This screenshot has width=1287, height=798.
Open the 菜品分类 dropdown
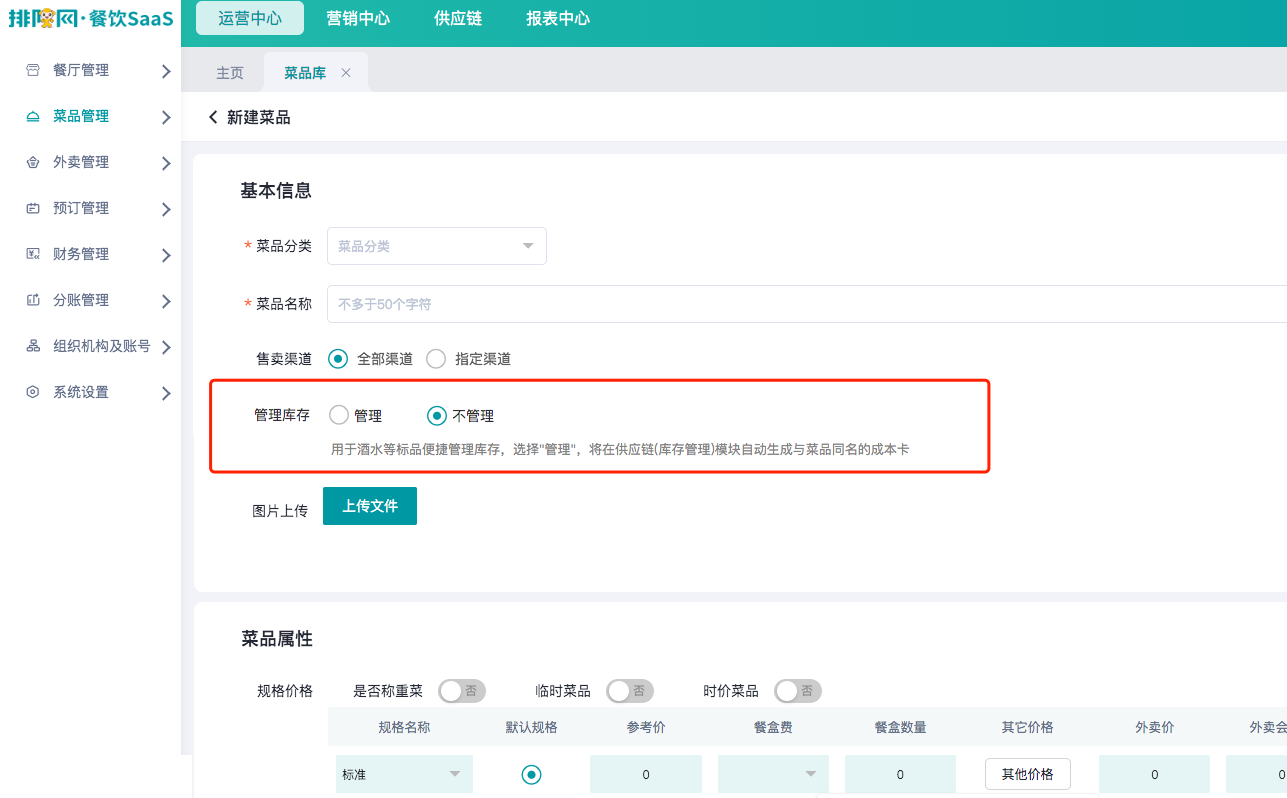pyautogui.click(x=437, y=246)
